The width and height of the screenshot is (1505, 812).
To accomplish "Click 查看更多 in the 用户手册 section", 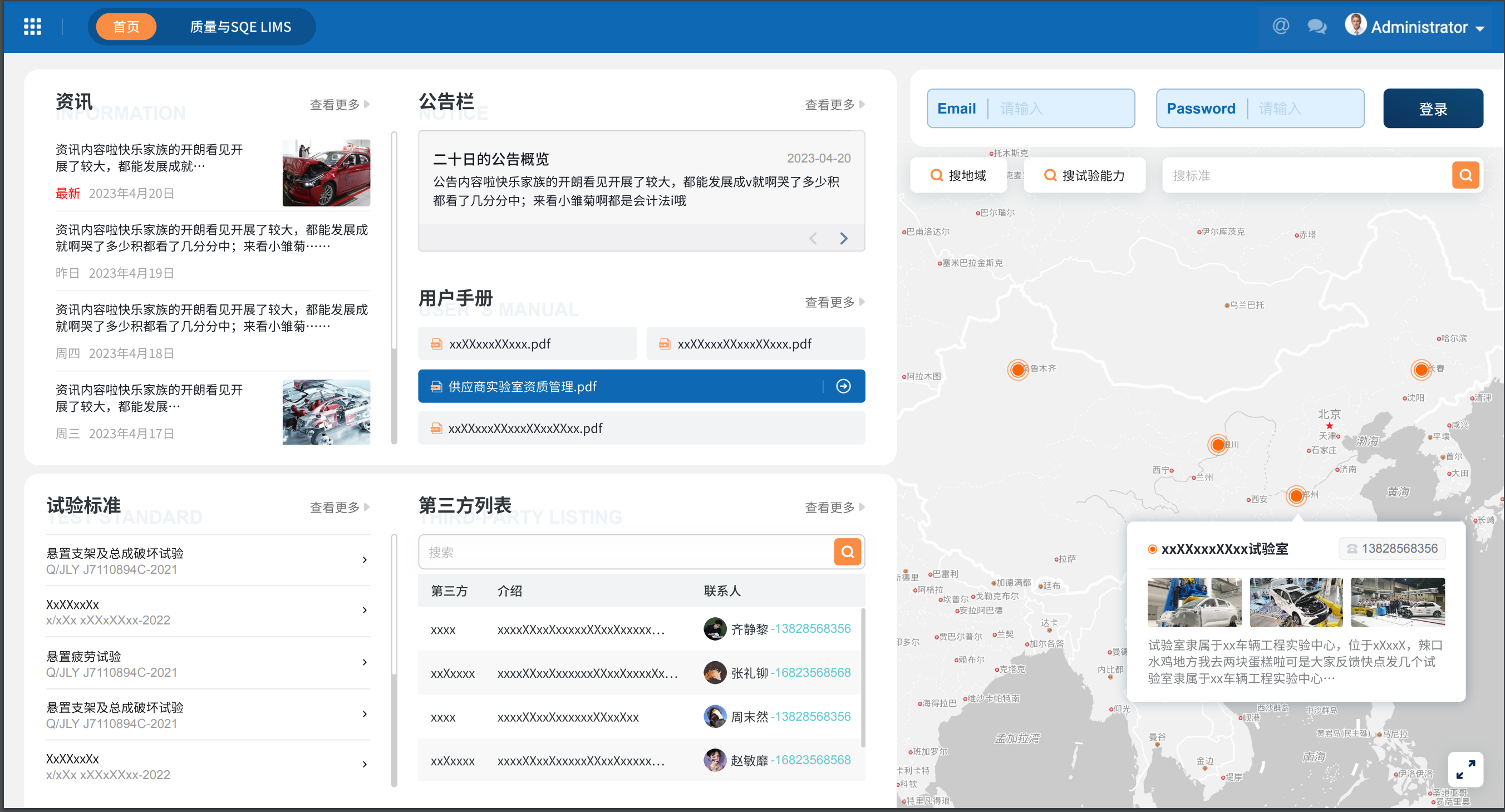I will pos(835,302).
